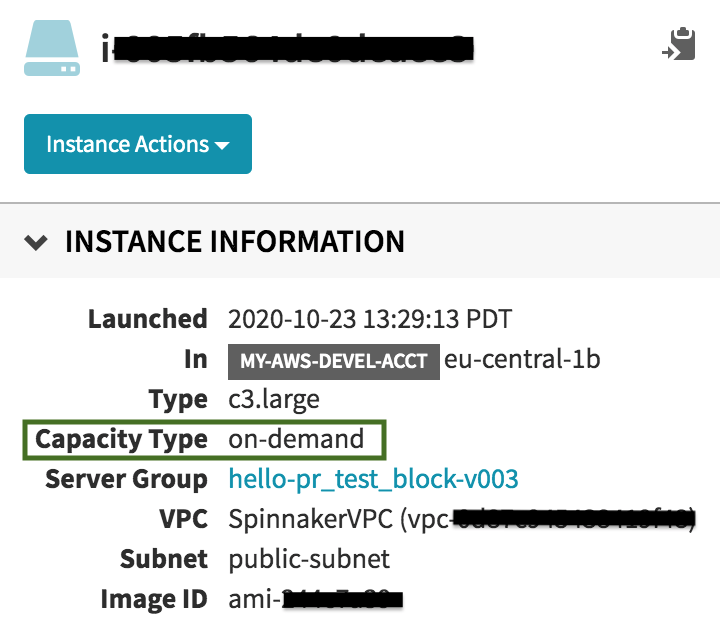Click the Image ID label

[154, 599]
